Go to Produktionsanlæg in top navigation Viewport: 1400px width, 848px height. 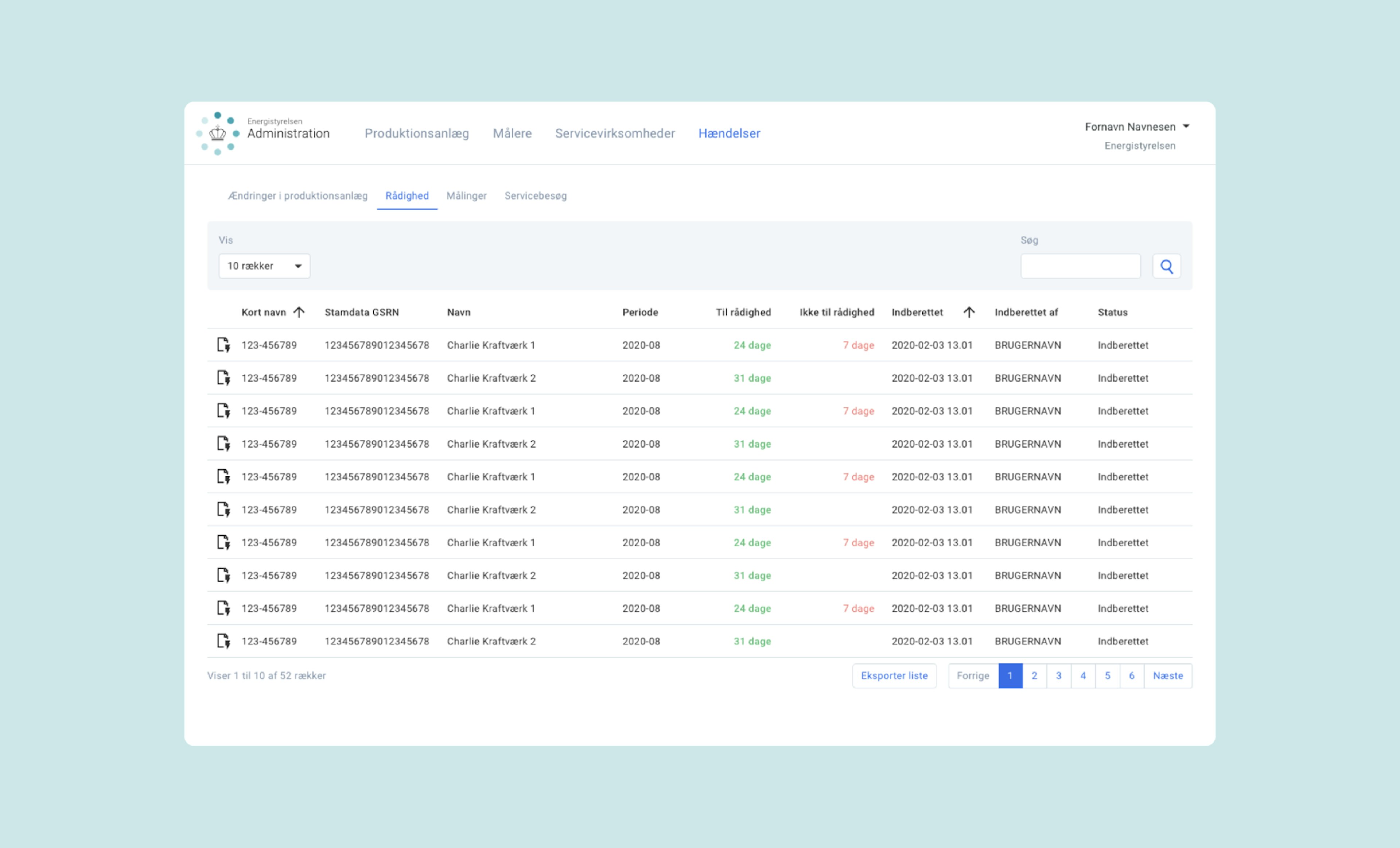(x=416, y=133)
